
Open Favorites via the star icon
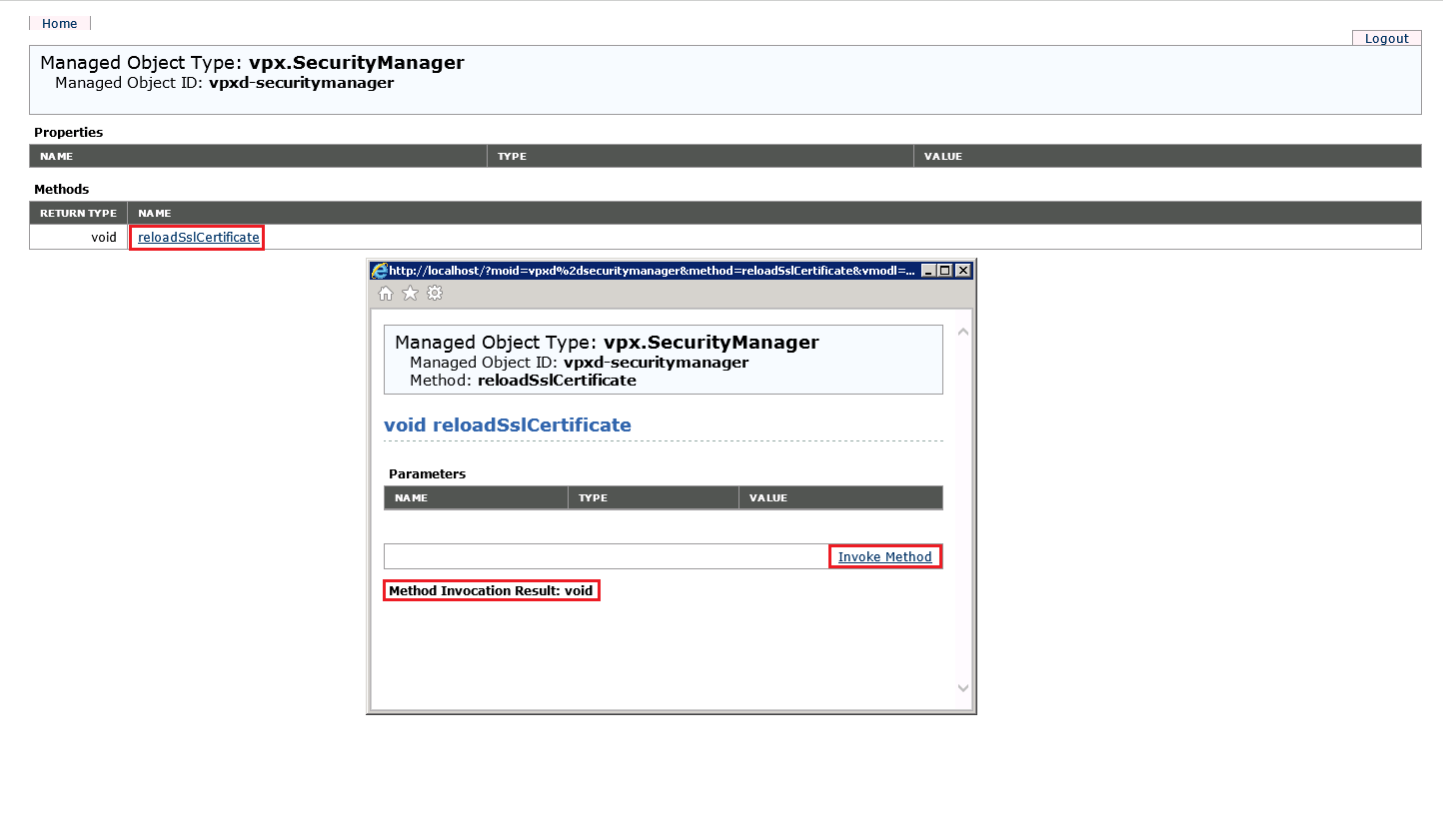coord(410,294)
